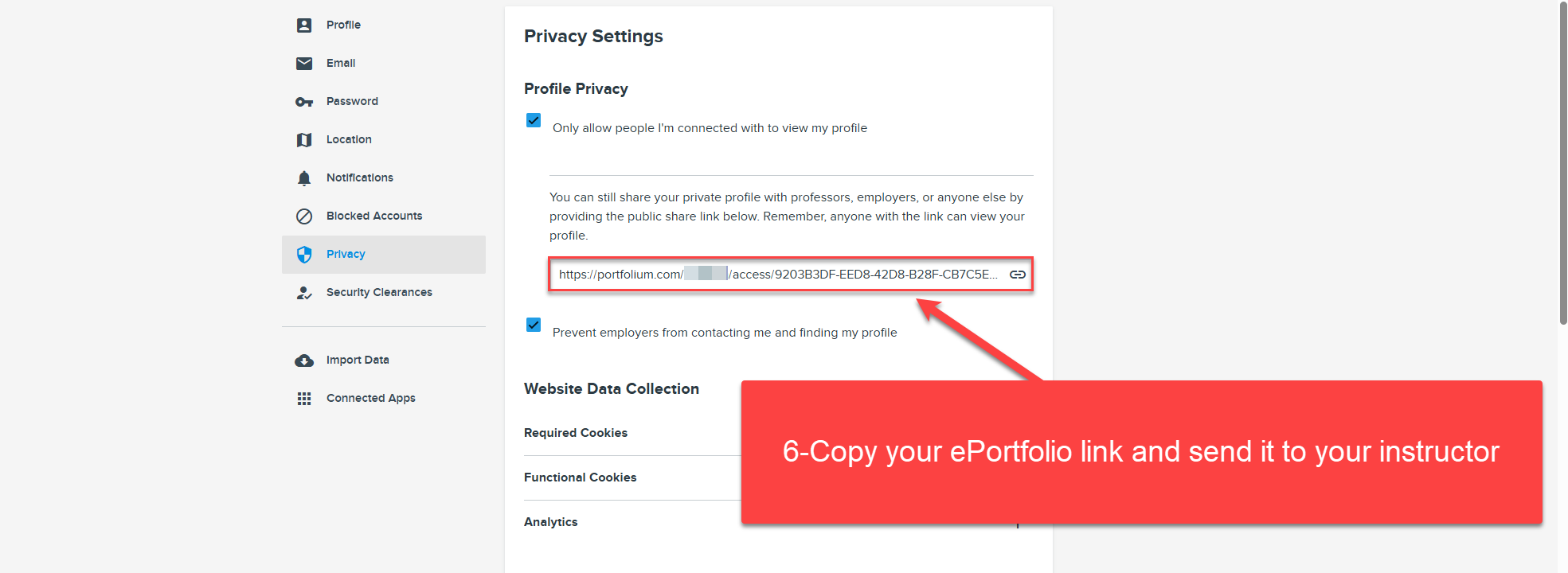
Task: Toggle prevent employers from contacting me
Action: pyautogui.click(x=534, y=325)
